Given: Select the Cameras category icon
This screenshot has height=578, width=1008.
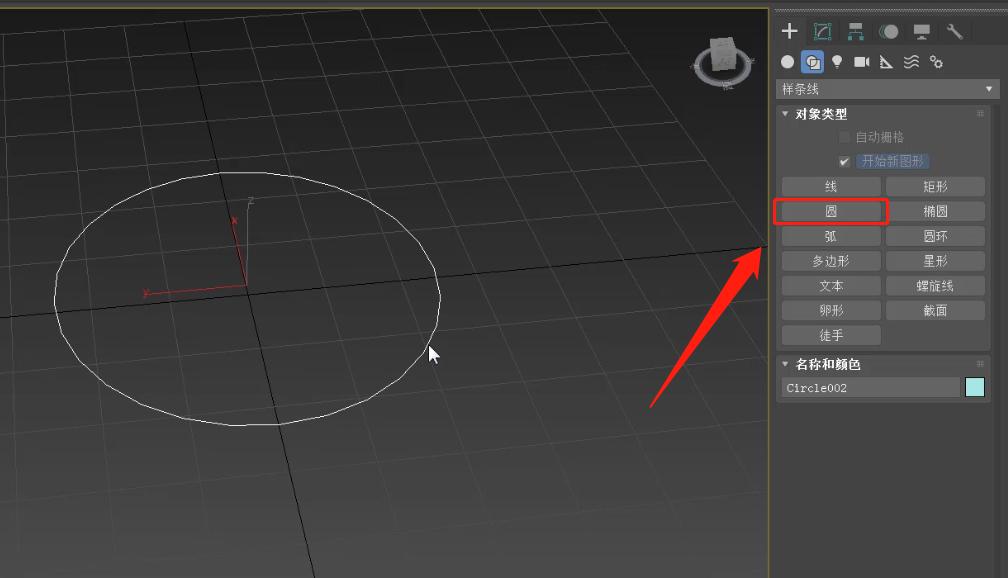Looking at the screenshot, I should tap(861, 62).
